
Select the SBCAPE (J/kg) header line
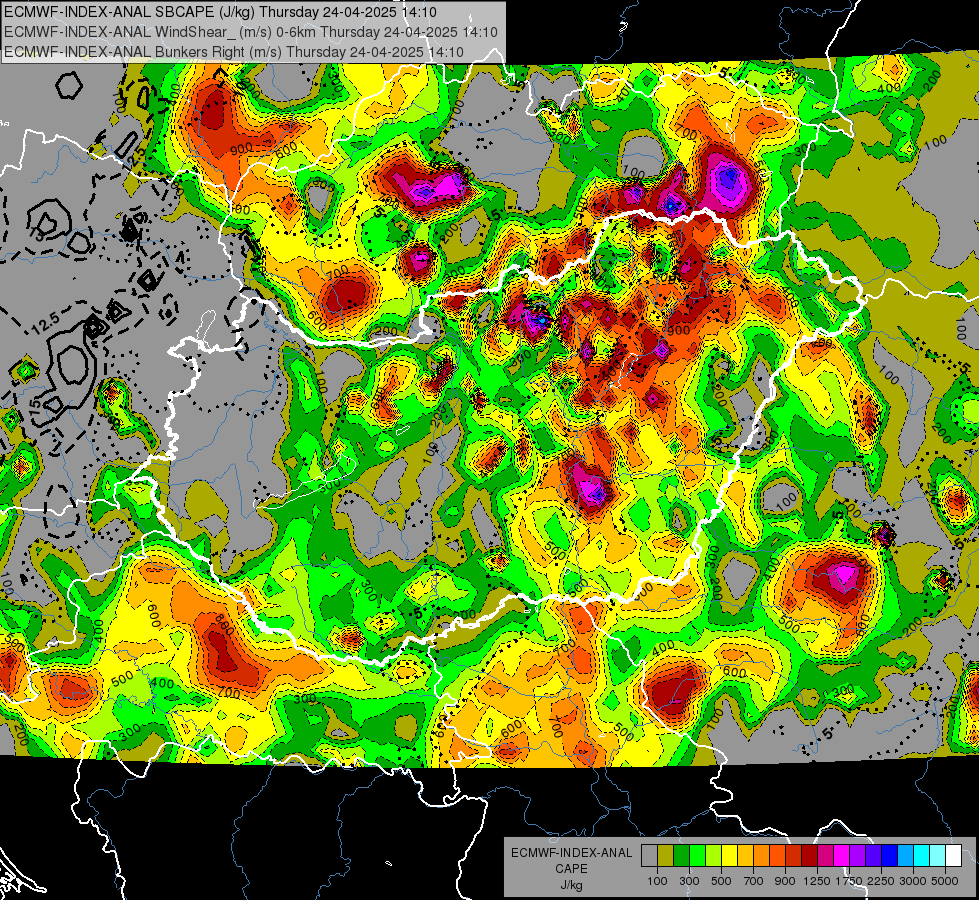point(220,11)
